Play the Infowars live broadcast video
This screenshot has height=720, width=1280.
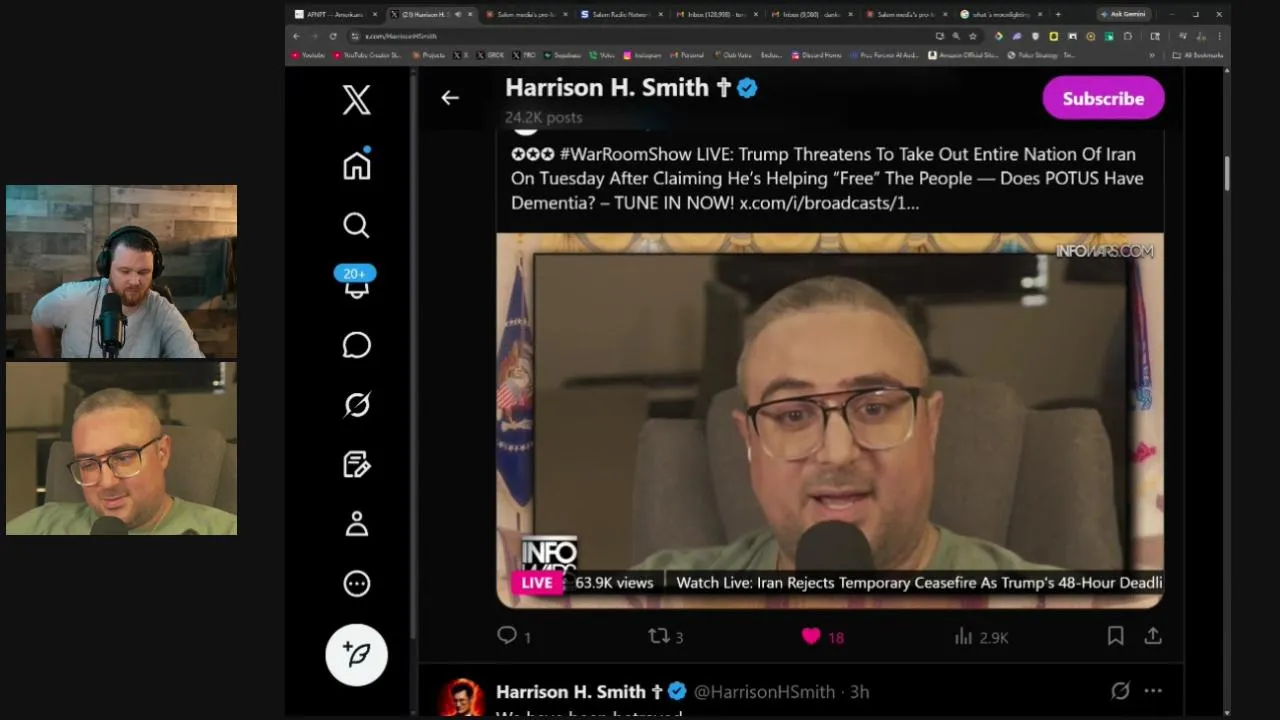pyautogui.click(x=830, y=420)
